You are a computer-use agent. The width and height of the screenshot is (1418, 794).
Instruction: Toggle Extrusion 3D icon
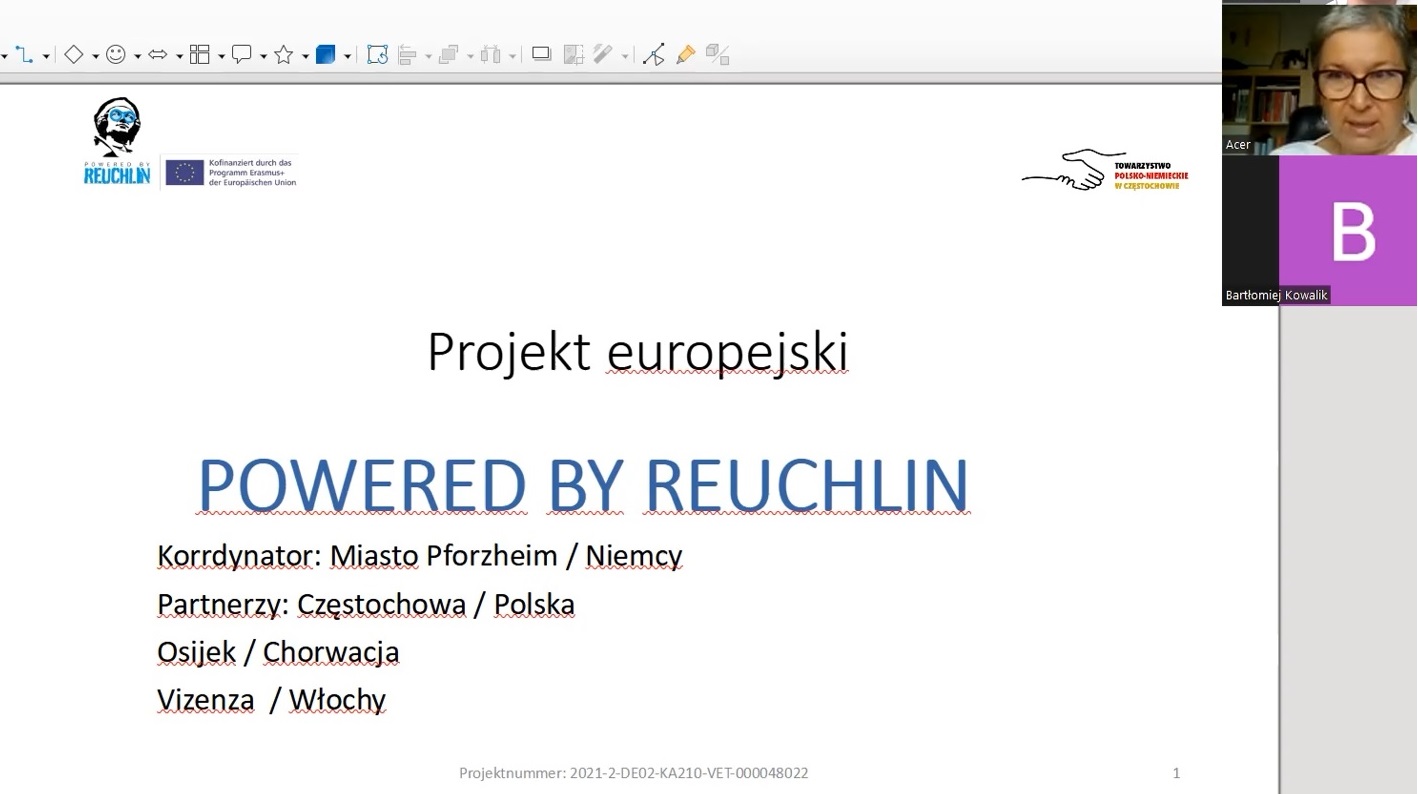pos(717,55)
